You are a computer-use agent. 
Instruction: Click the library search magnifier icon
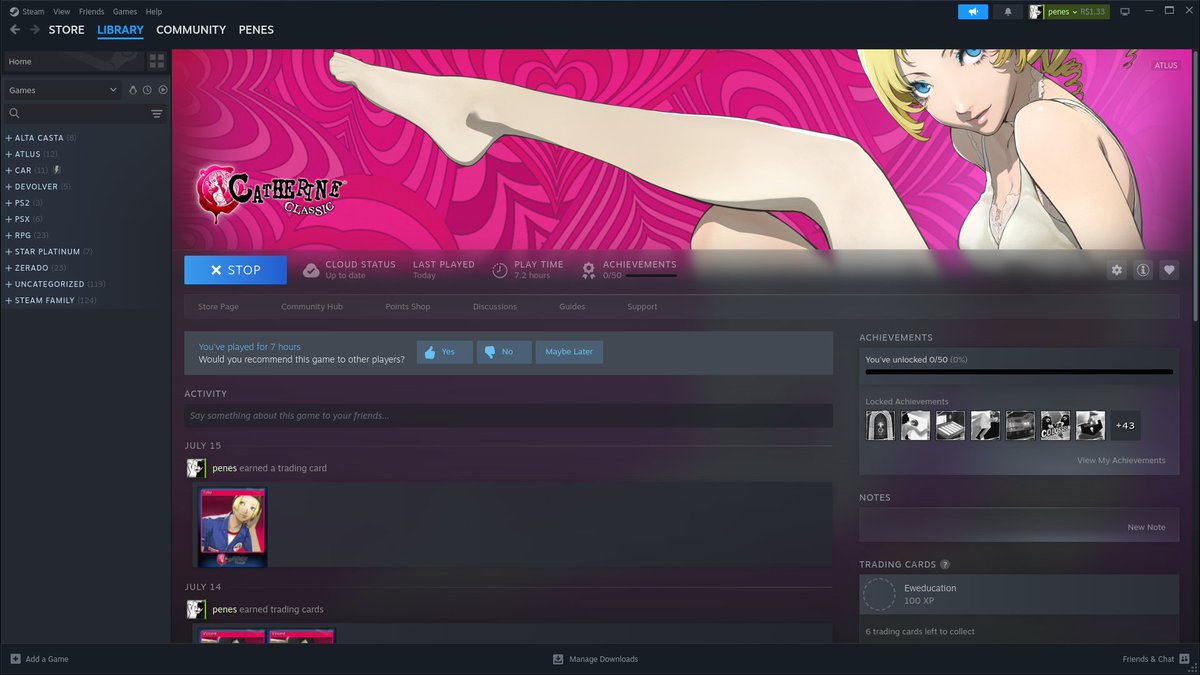(x=14, y=114)
